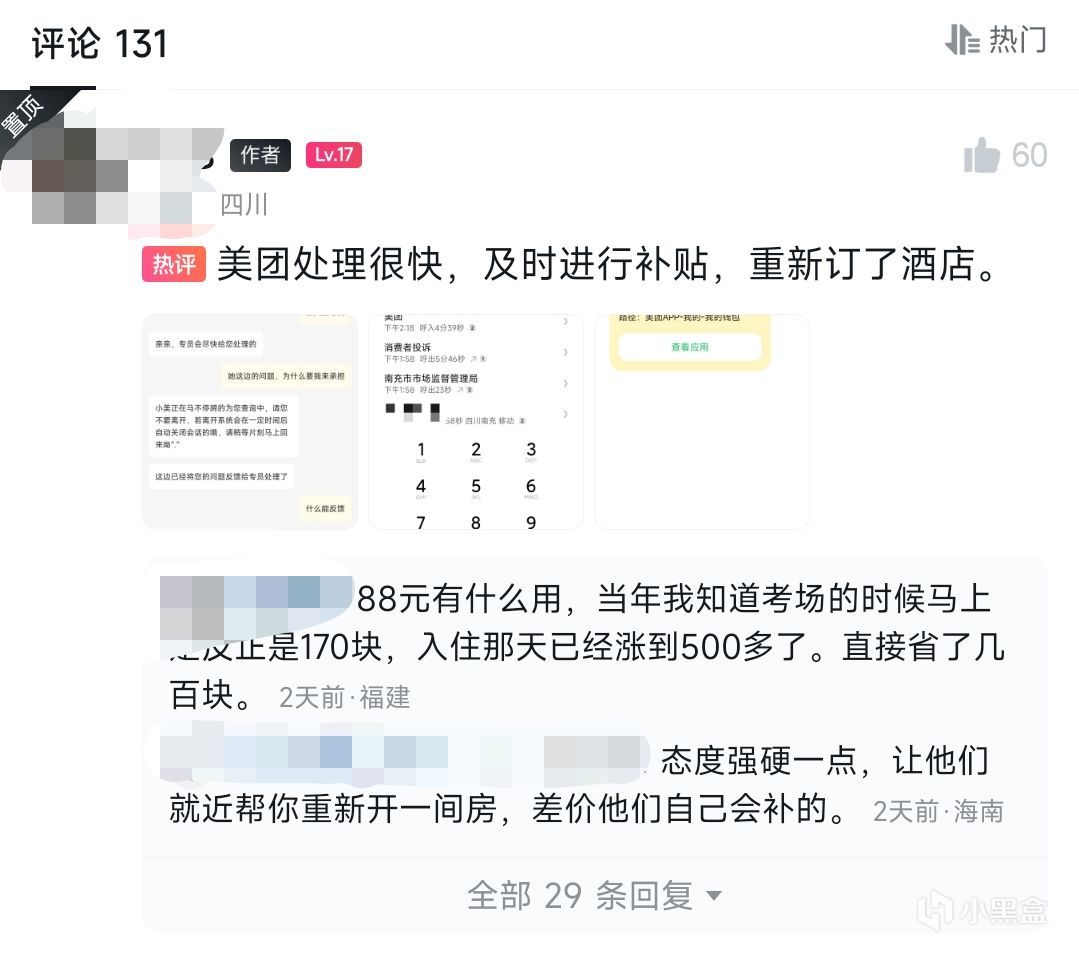
Task: Open the call log dialpad thumbnail
Action: tap(476, 422)
